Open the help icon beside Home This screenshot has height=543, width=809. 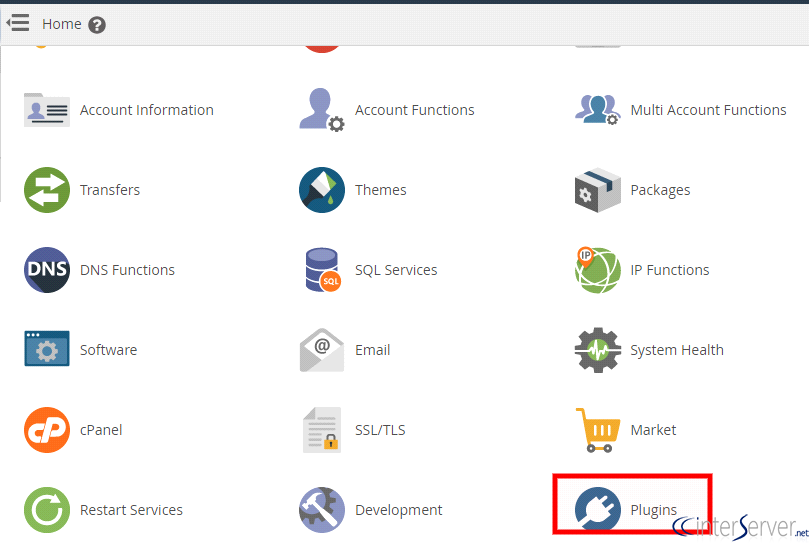click(96, 25)
